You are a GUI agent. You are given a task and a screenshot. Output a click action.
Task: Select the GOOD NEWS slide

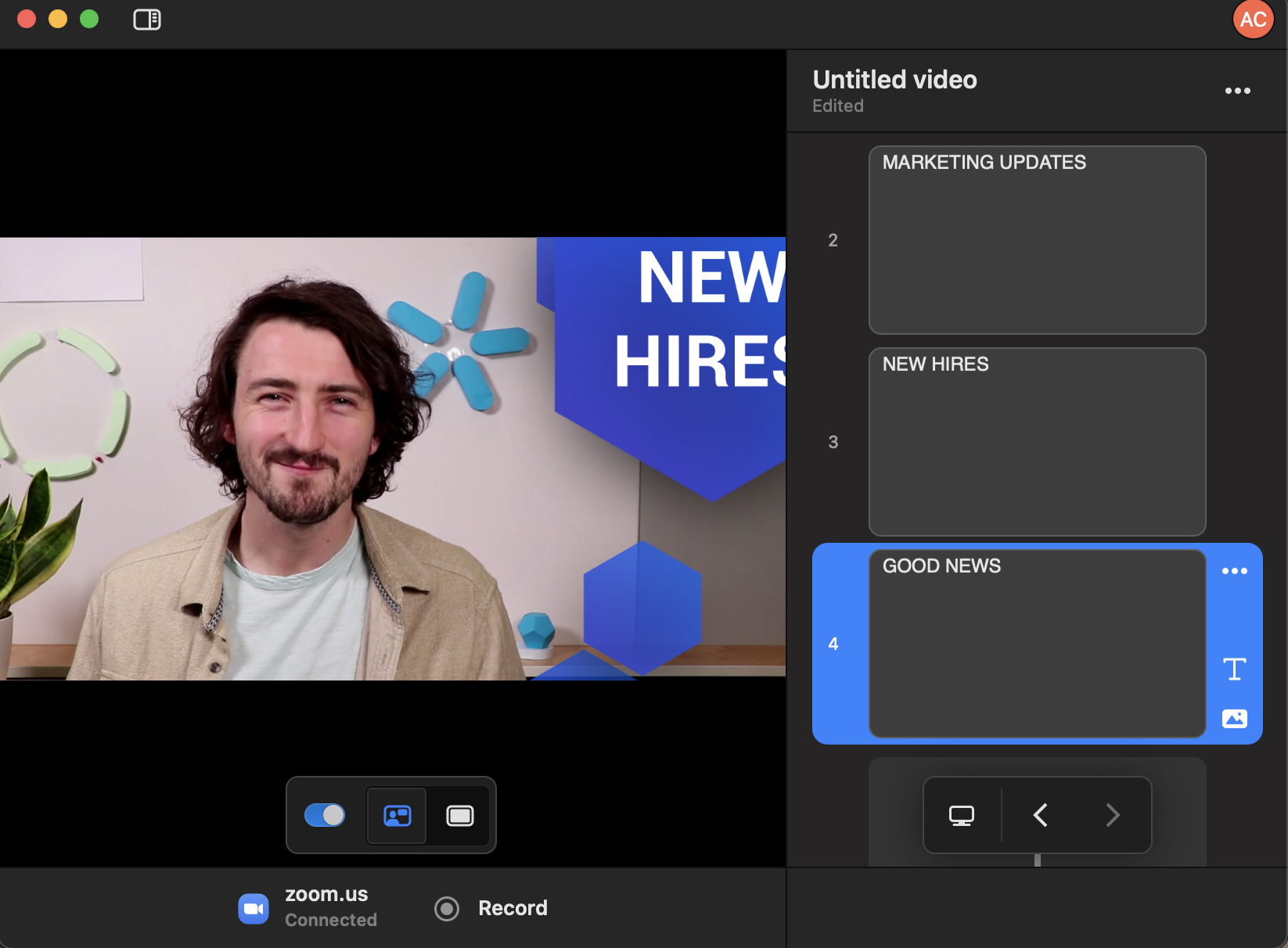(1037, 644)
